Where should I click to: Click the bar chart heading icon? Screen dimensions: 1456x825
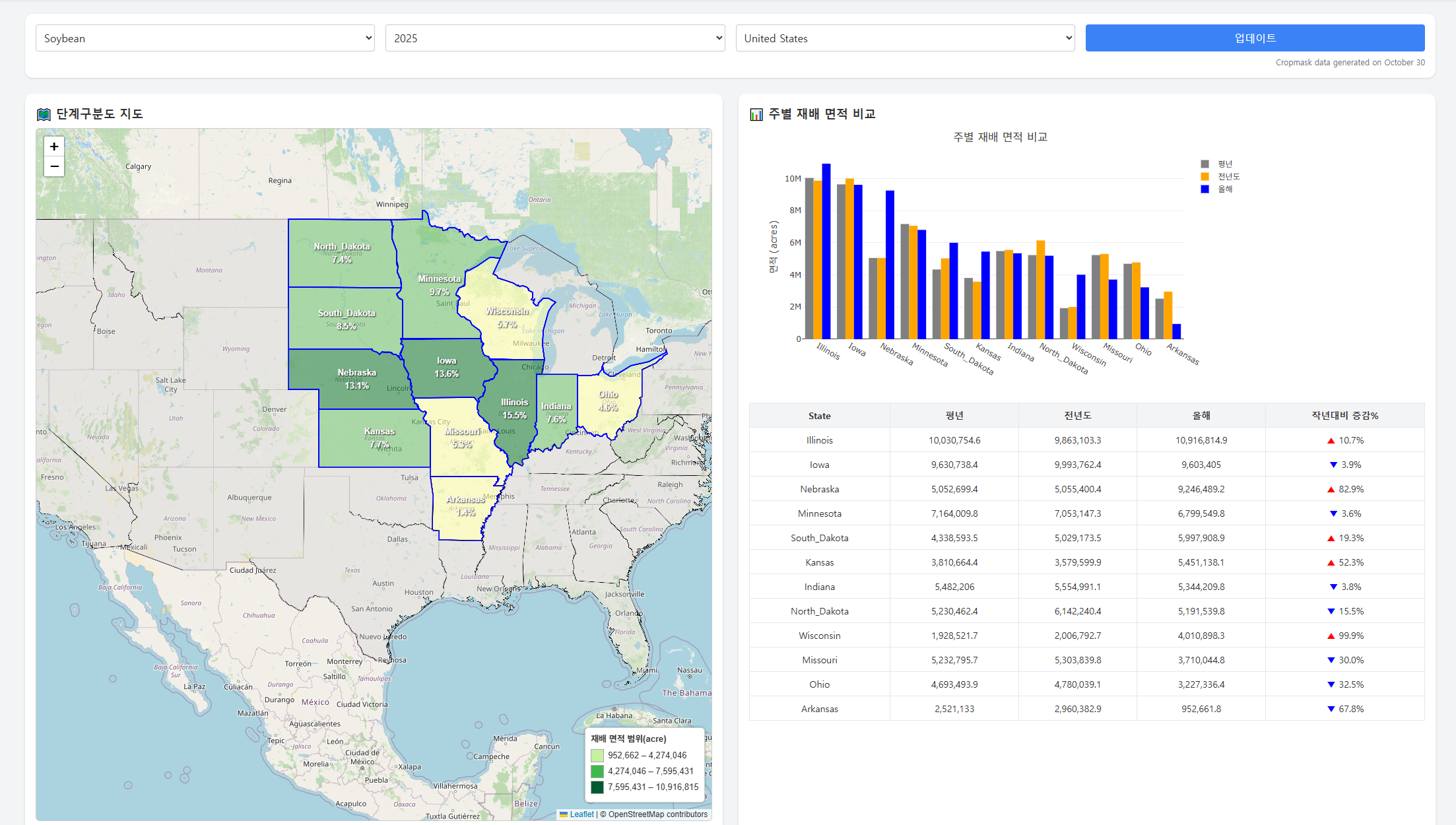click(x=756, y=114)
